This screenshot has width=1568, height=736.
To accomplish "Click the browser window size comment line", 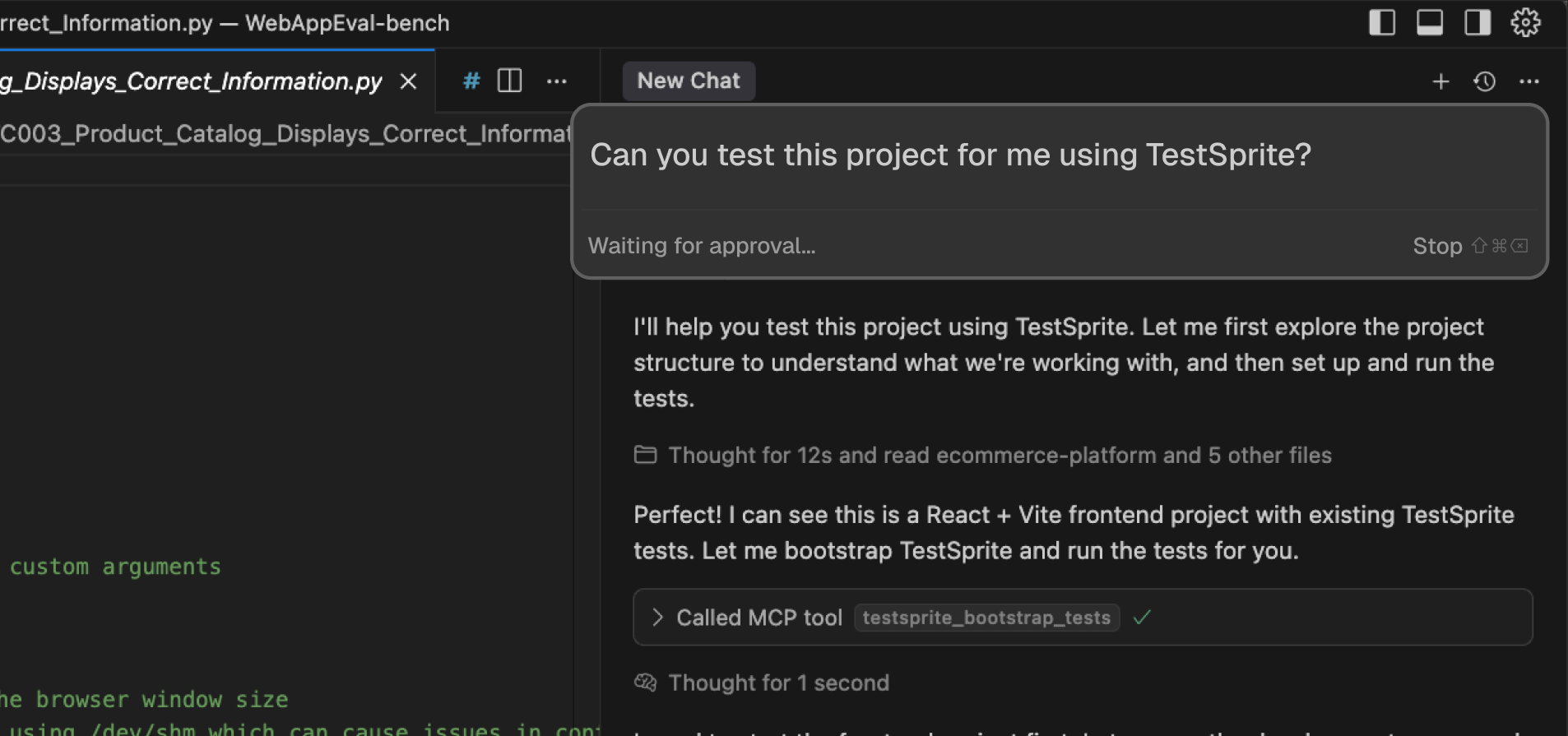I will coord(144,699).
